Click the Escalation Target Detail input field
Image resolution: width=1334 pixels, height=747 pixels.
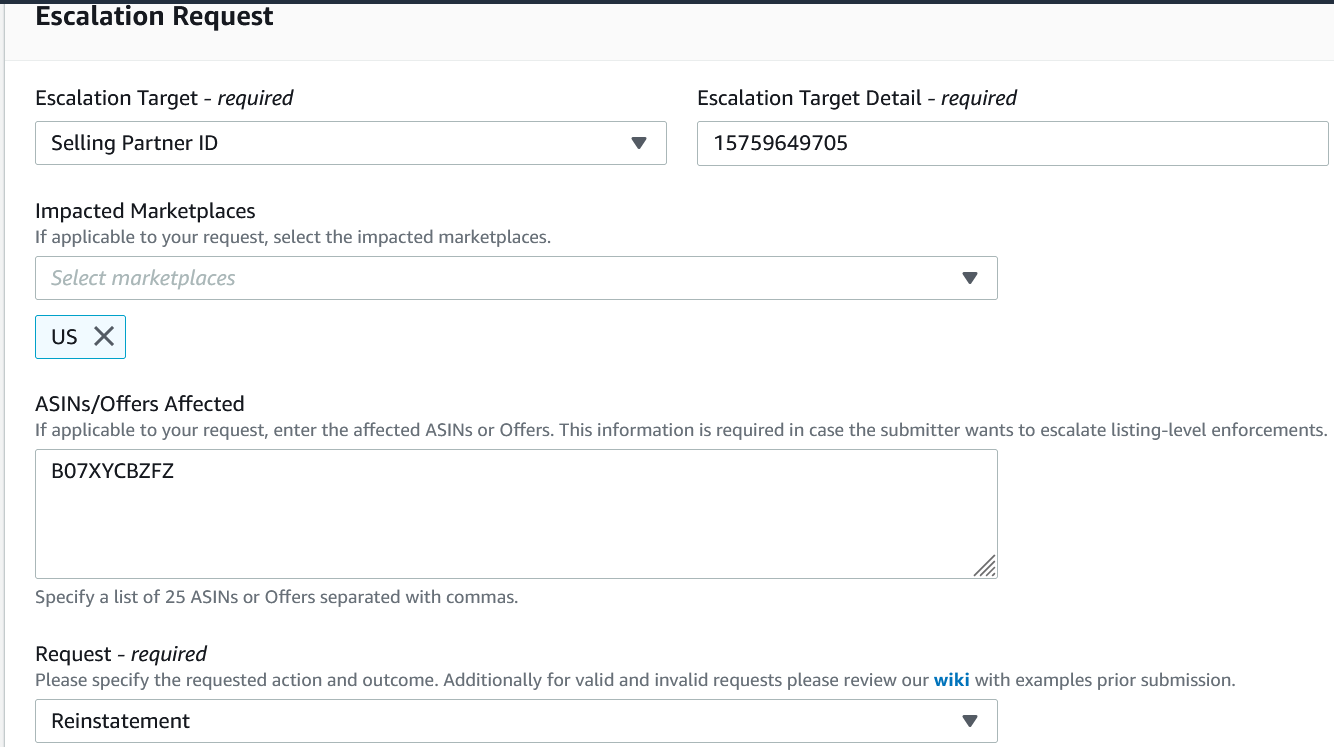[1012, 143]
